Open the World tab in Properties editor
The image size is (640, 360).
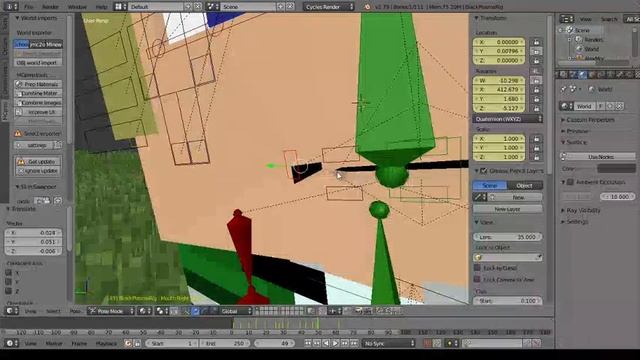[582, 74]
